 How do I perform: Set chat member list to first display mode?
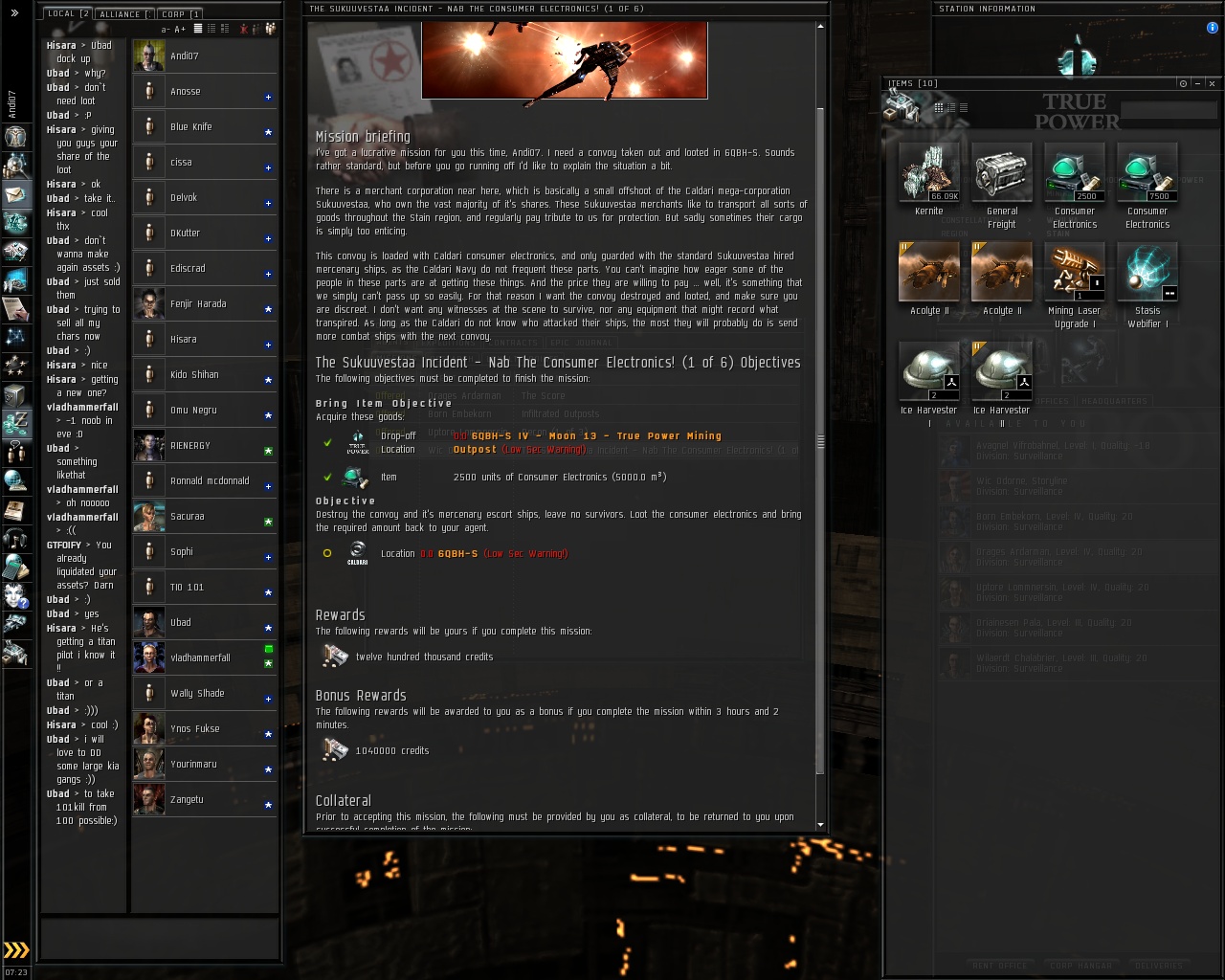coord(198,29)
